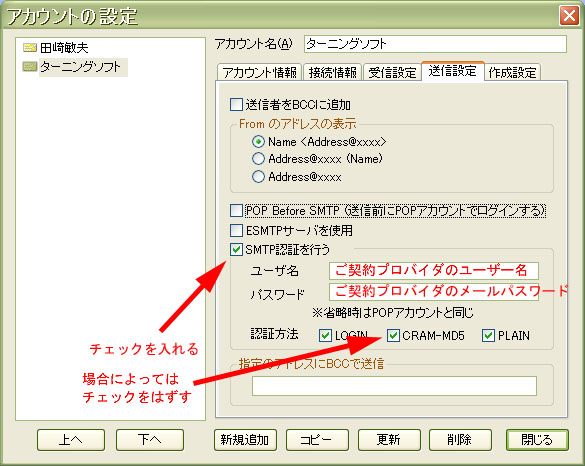Enable ESMTPサーバを使用 checkbox
This screenshot has width=585, height=466.
[236, 230]
